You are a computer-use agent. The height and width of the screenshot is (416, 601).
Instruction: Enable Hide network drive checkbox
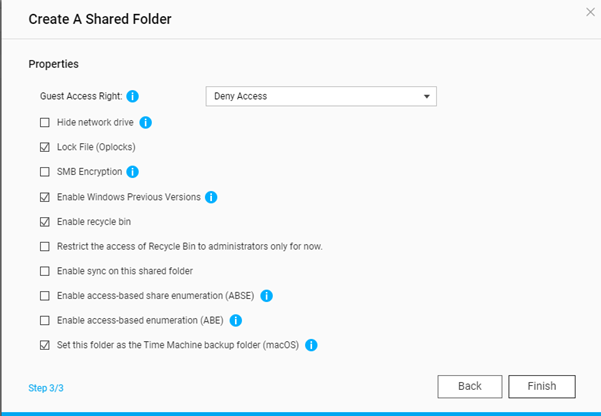44,122
